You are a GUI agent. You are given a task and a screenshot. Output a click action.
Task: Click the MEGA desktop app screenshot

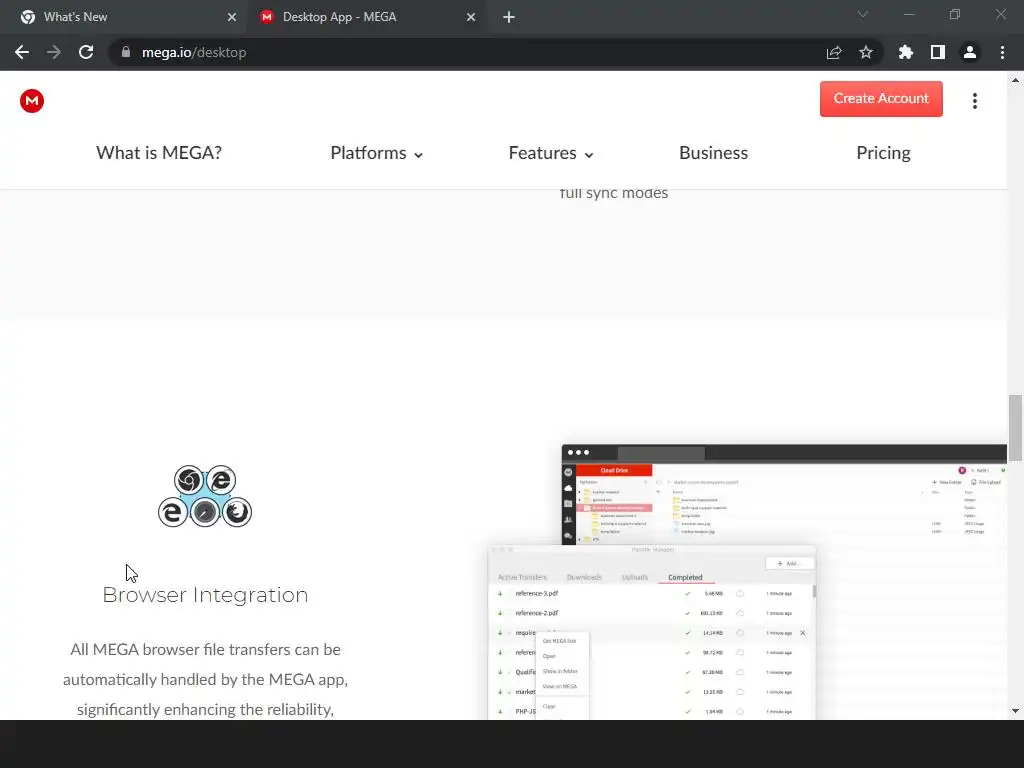pos(748,582)
